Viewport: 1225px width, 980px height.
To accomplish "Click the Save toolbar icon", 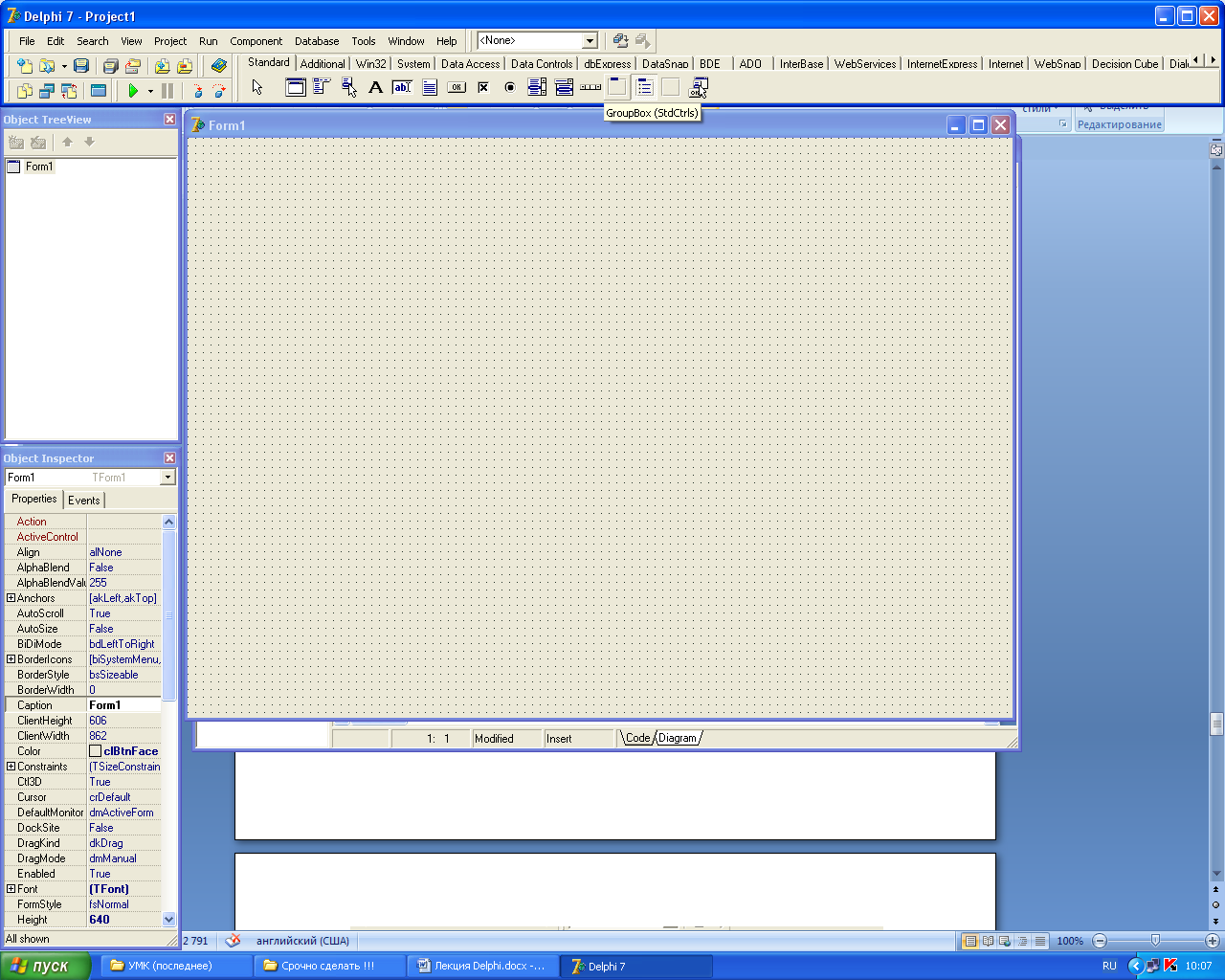I will pyautogui.click(x=81, y=66).
